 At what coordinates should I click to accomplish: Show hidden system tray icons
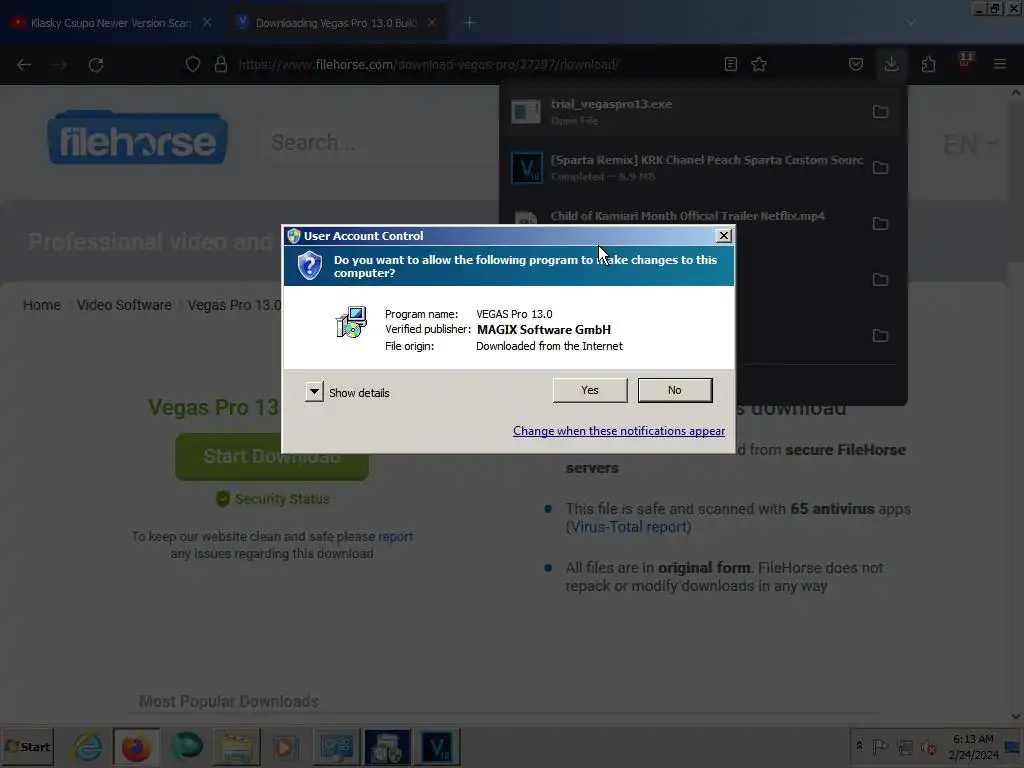pyautogui.click(x=859, y=746)
